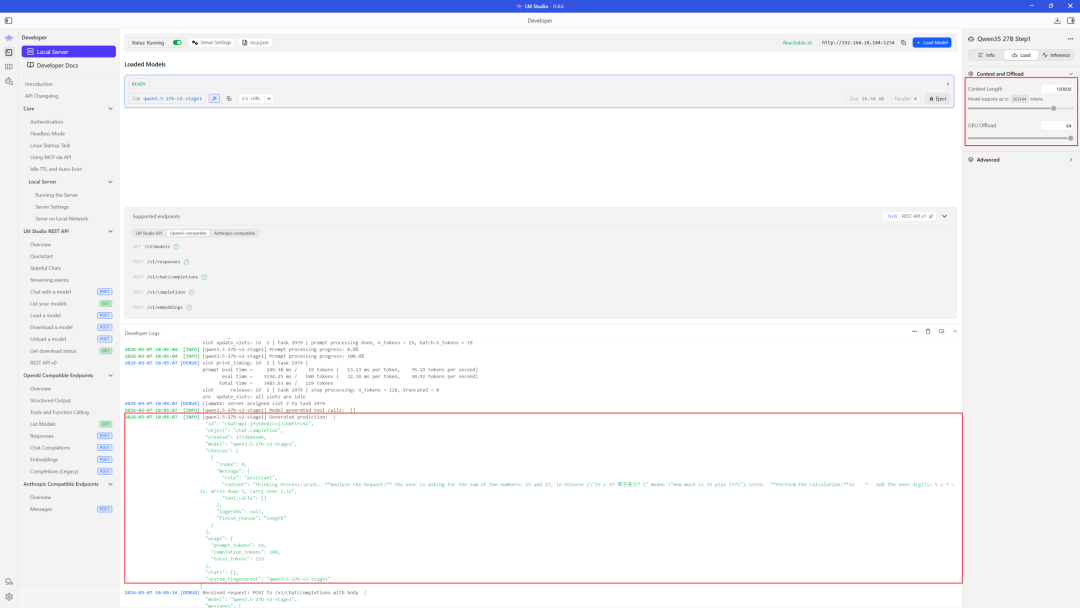Adjust the Context Length slider
1080x608 pixels.
(1053, 108)
